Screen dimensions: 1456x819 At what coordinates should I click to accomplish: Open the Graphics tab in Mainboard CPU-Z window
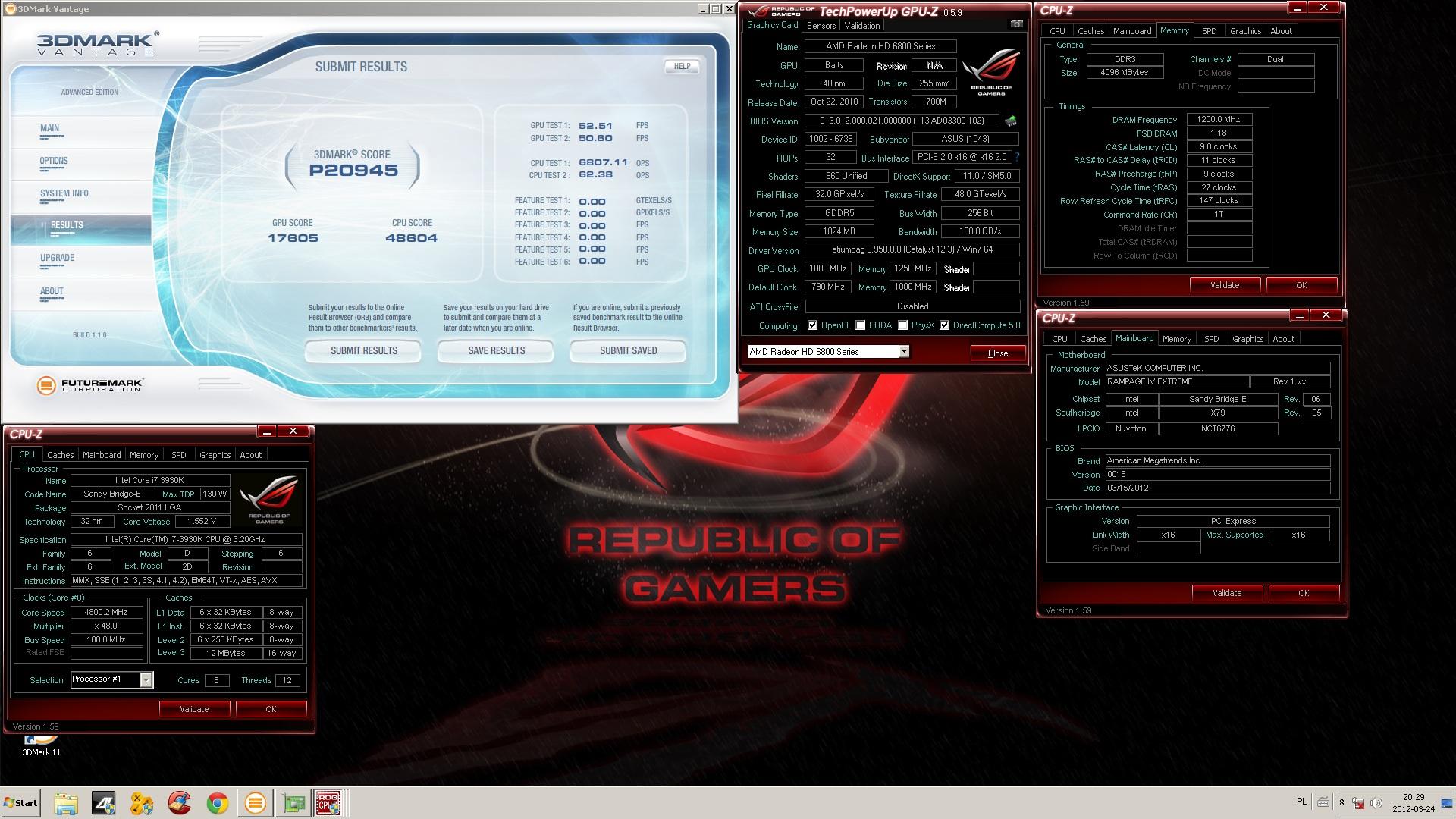1248,339
